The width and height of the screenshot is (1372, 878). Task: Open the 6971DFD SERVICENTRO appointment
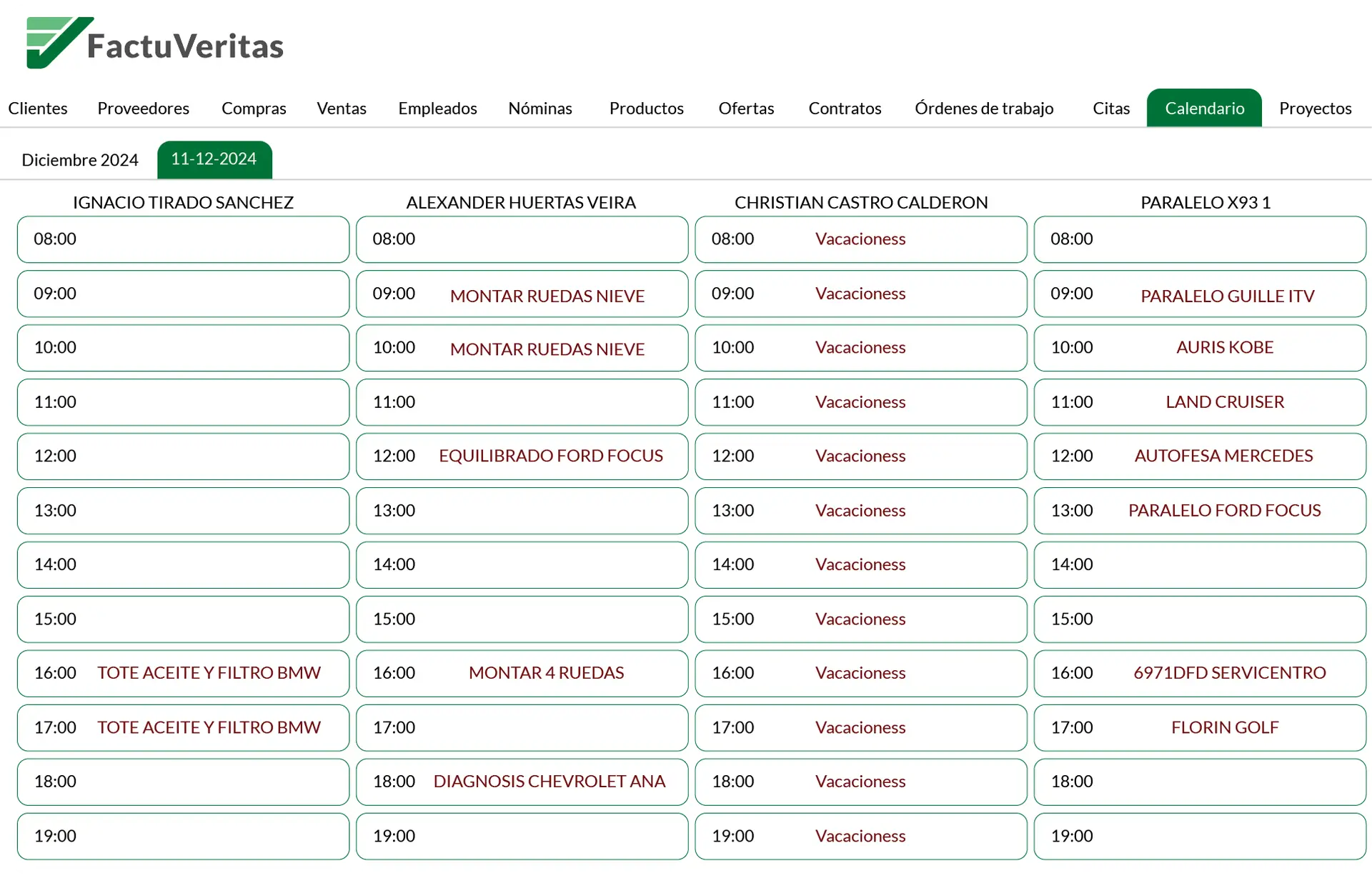click(x=1200, y=674)
